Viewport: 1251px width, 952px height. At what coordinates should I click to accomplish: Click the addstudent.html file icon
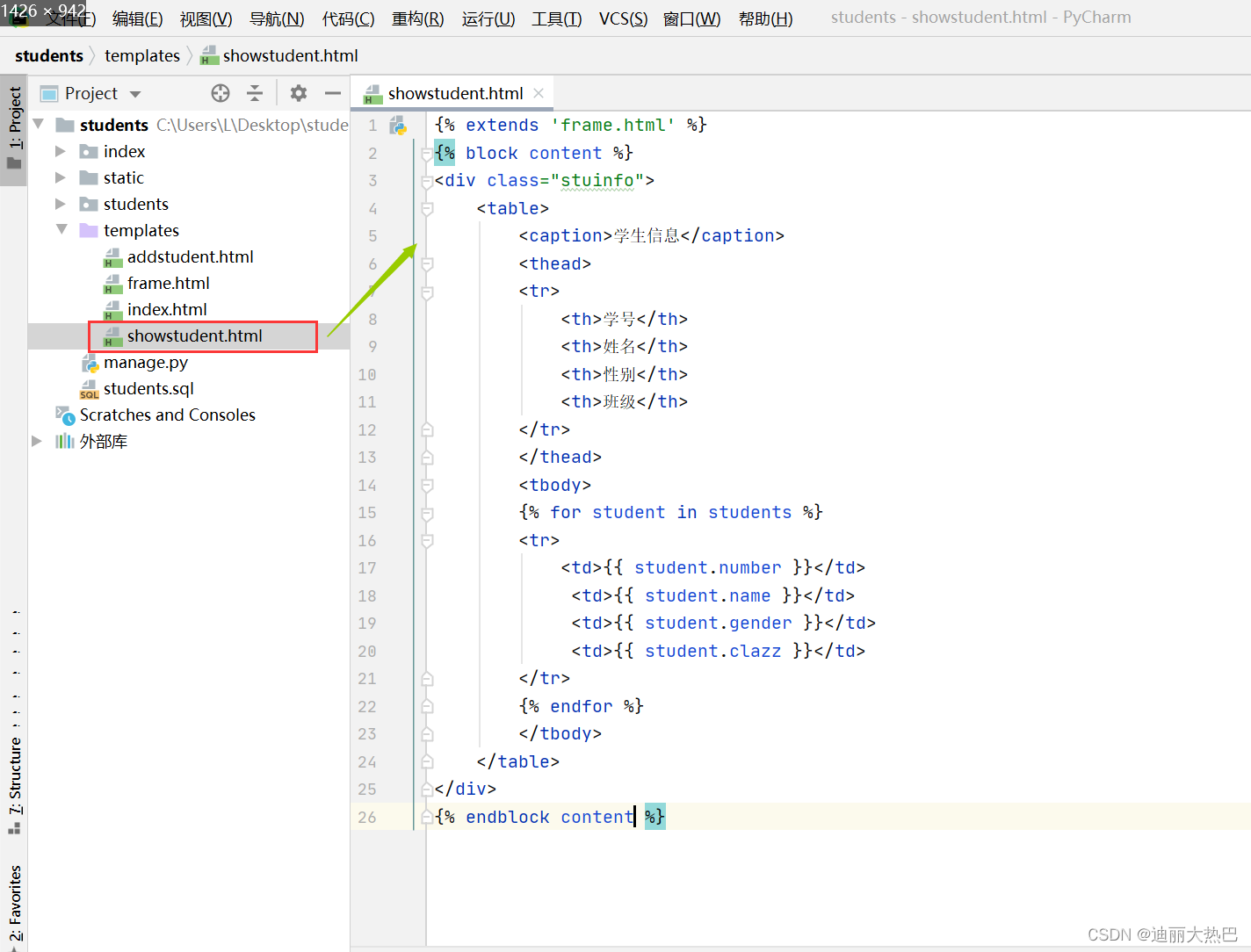pyautogui.click(x=112, y=257)
